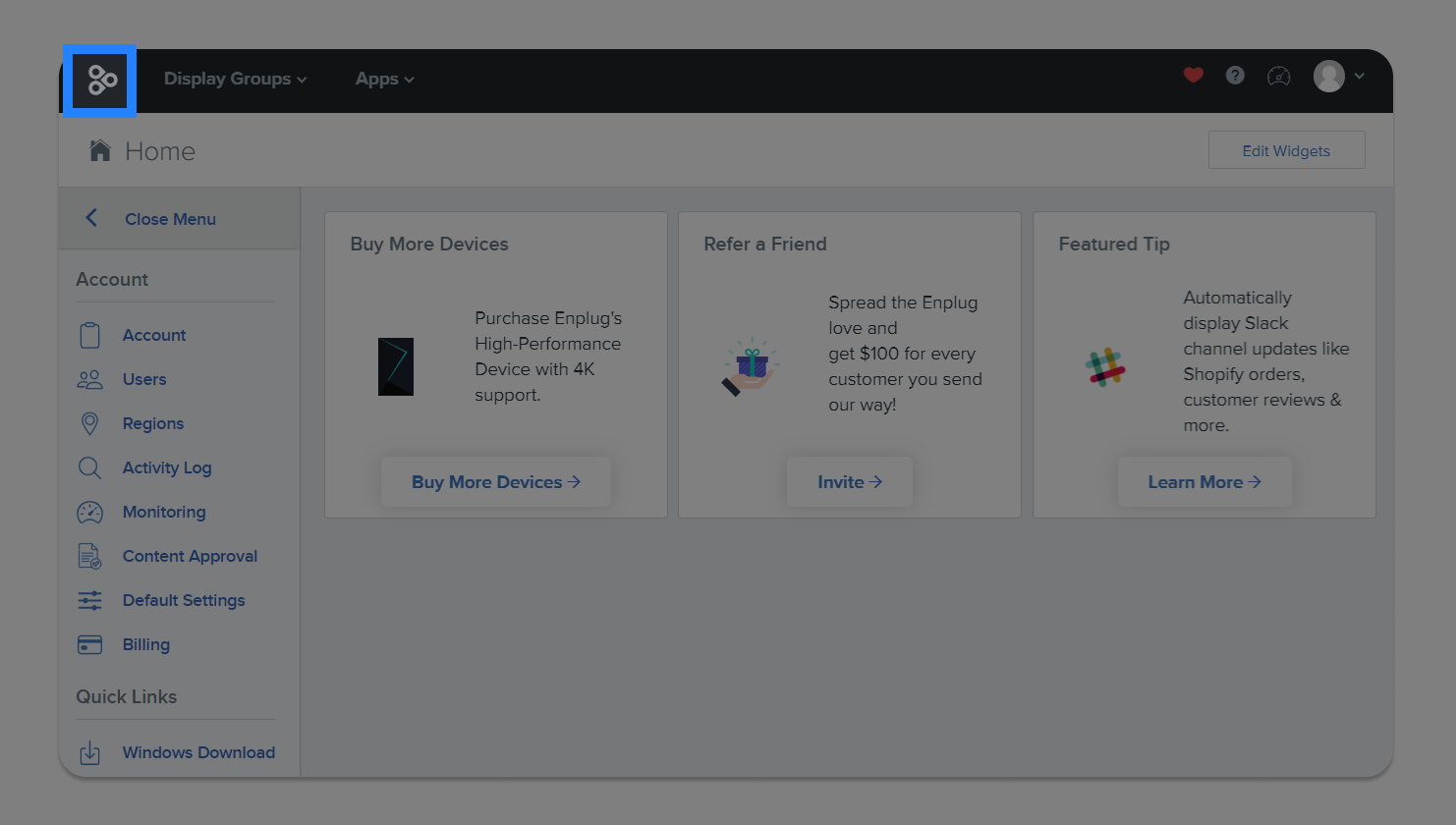Viewport: 1456px width, 825px height.
Task: Click the Invite button
Action: (x=850, y=482)
